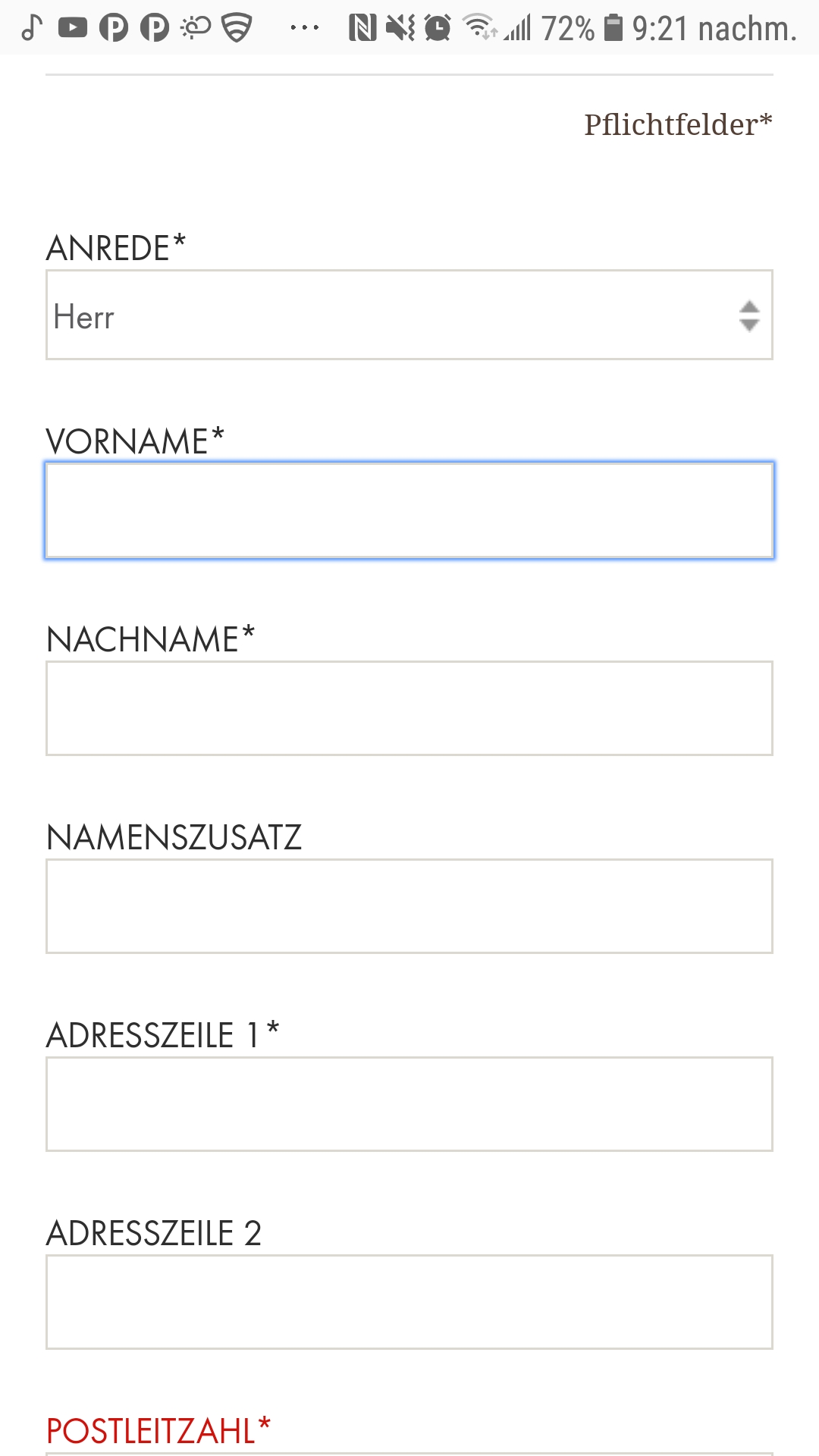This screenshot has width=819, height=1456.
Task: Tap the NFC status icon
Action: [362, 27]
